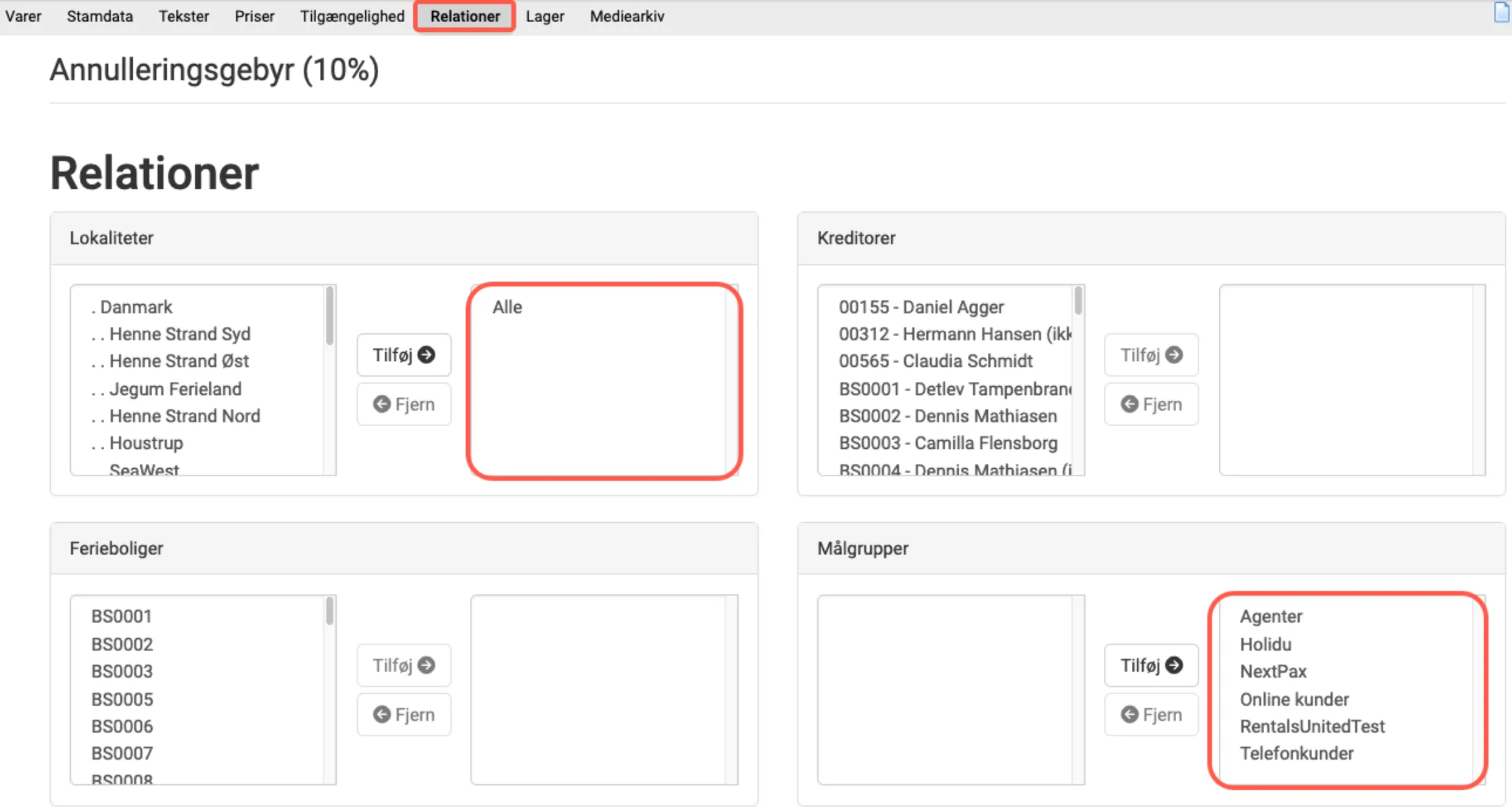The height and width of the screenshot is (807, 1512).
Task: Select vacation home BS0003
Action: tap(122, 671)
